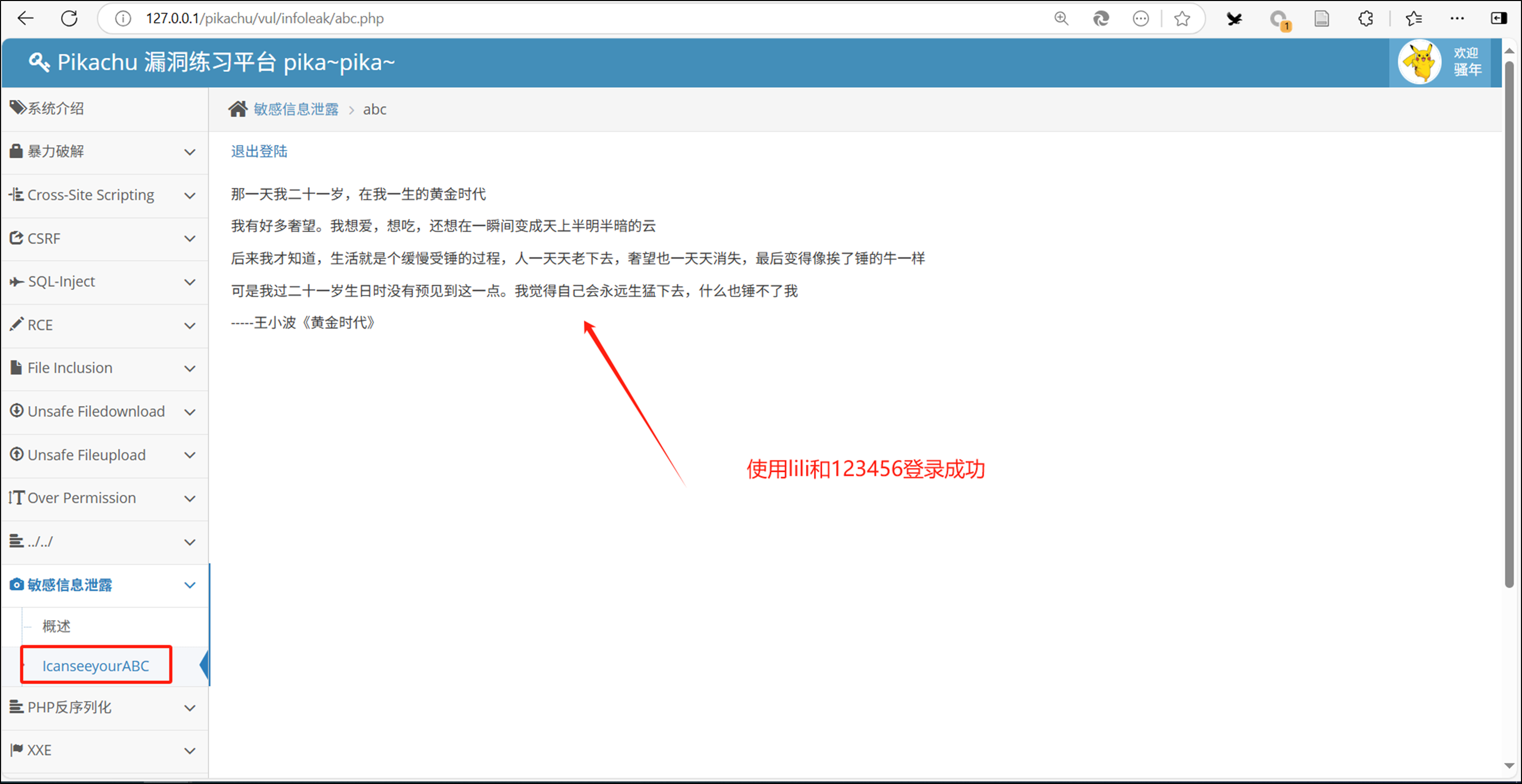Click the download icon beside Unsafe Filedownload
Screen dimensions: 1522x784
[x=17, y=411]
